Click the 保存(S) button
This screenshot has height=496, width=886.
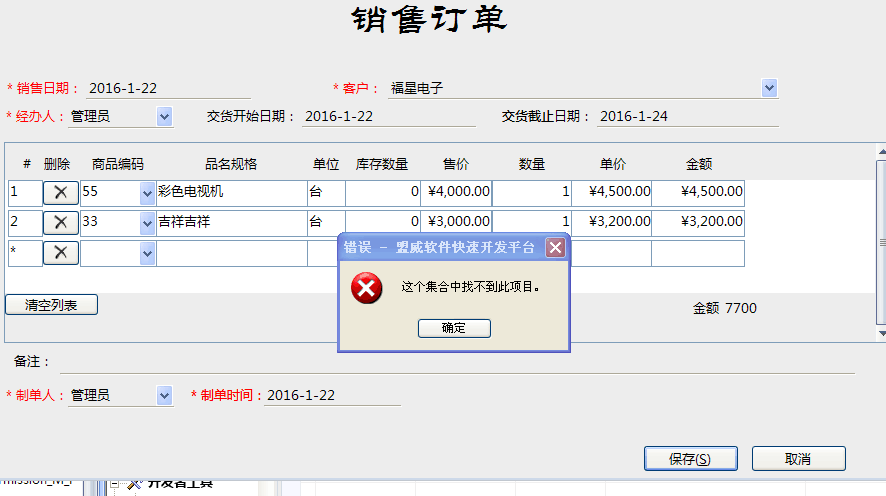[690, 459]
